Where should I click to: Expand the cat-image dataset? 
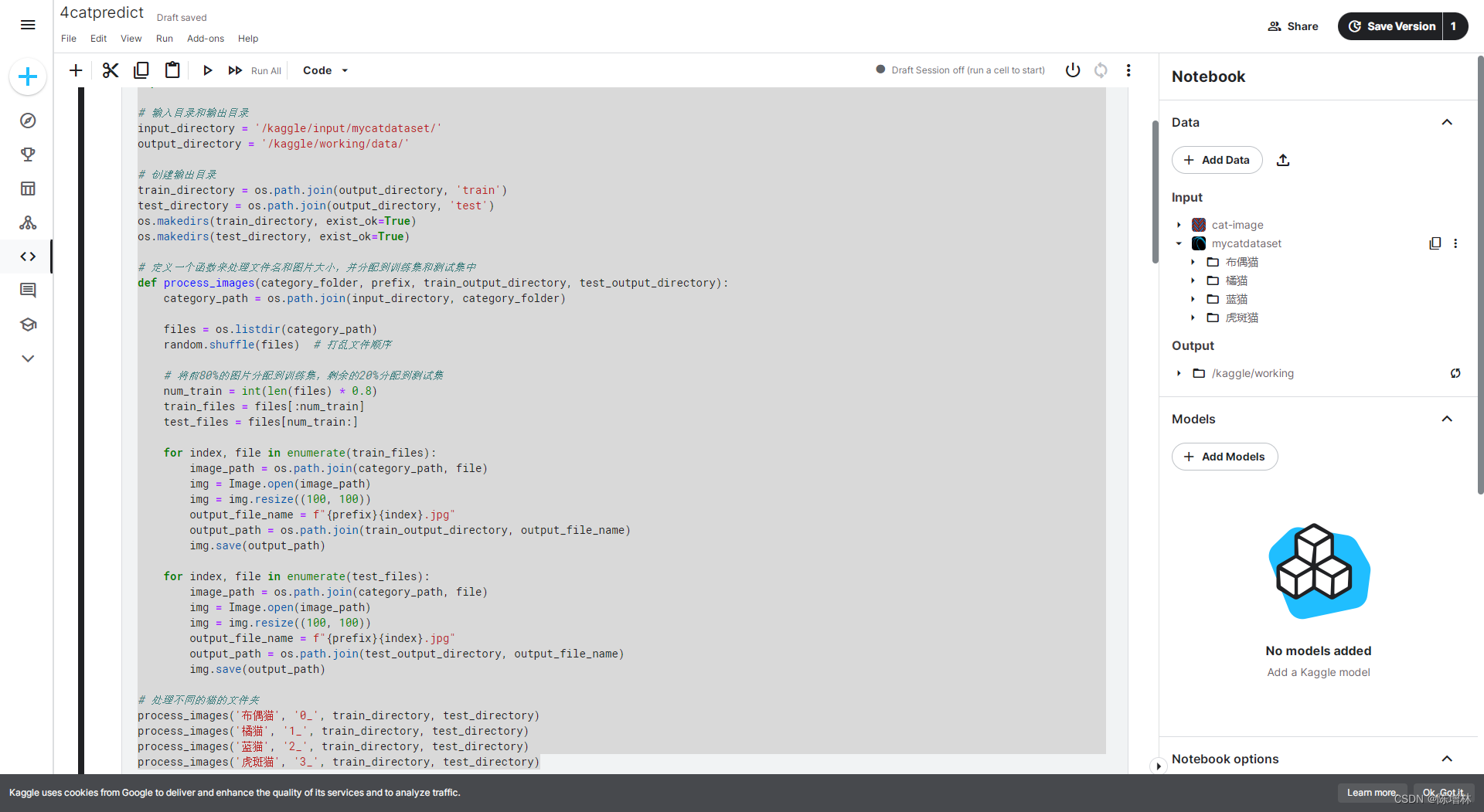pos(1179,225)
